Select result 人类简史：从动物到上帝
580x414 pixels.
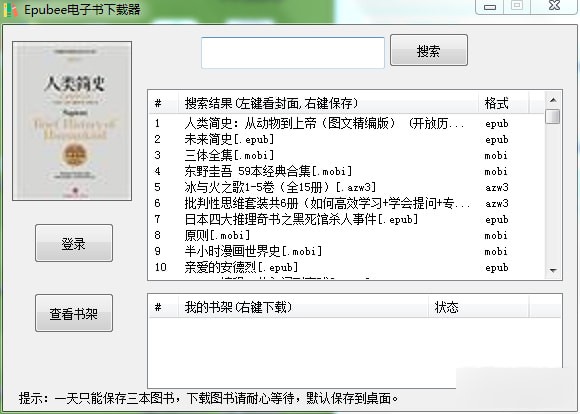pos(348,123)
